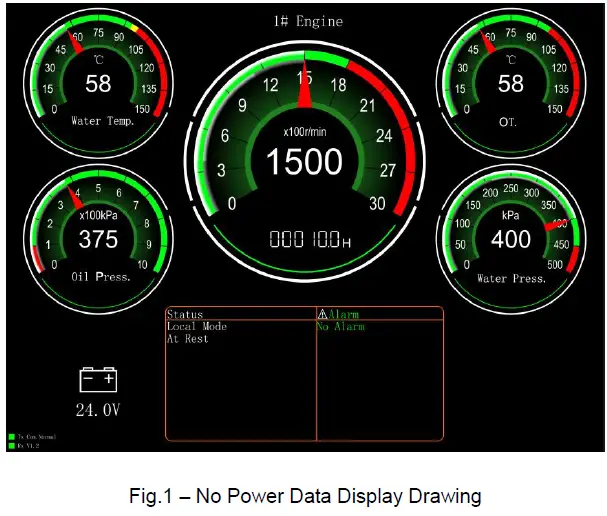
Task: Click the 9 mark on the engine speed gauge
Action: (x=242, y=105)
